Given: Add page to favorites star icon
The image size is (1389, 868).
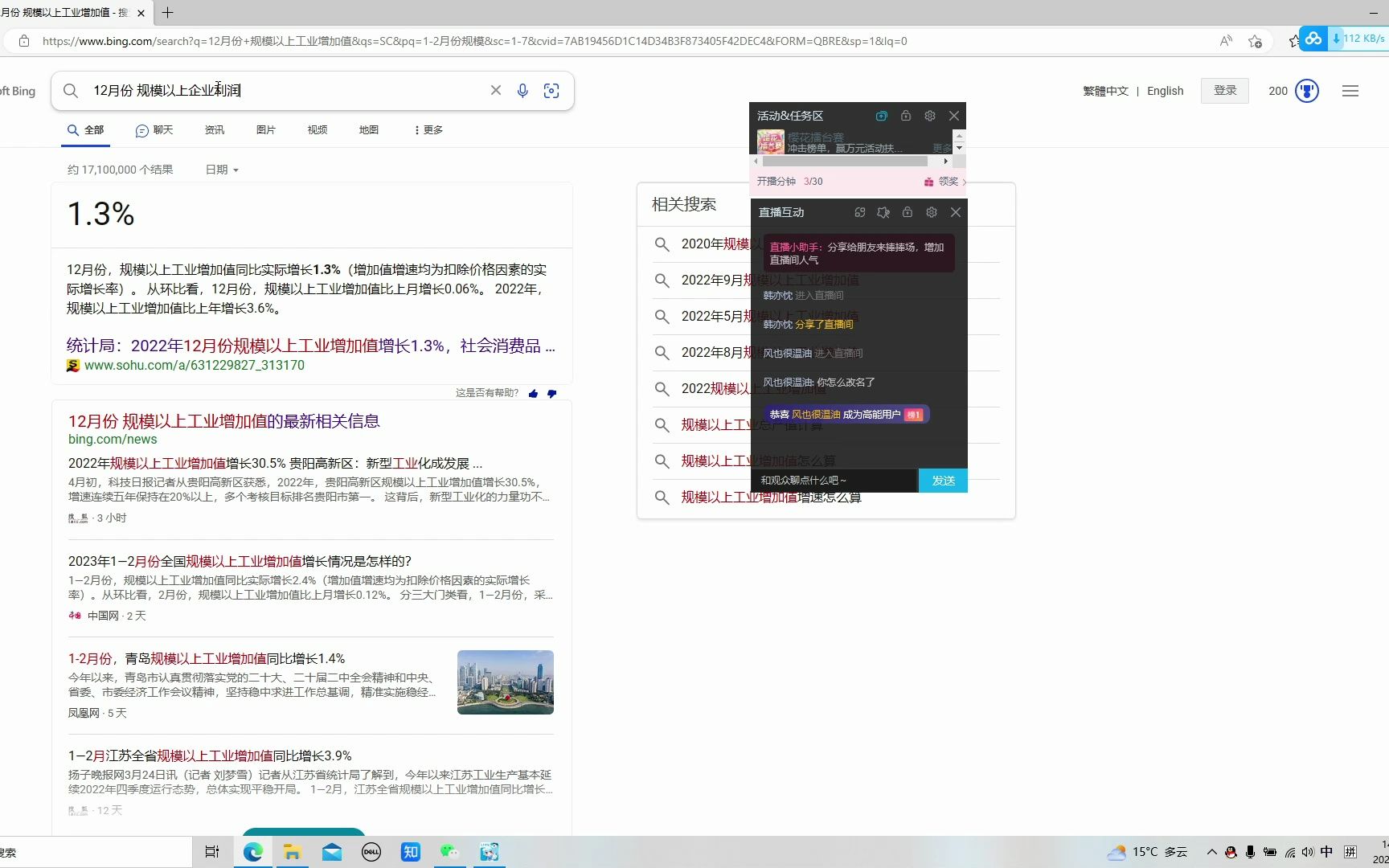Looking at the screenshot, I should click(1255, 41).
